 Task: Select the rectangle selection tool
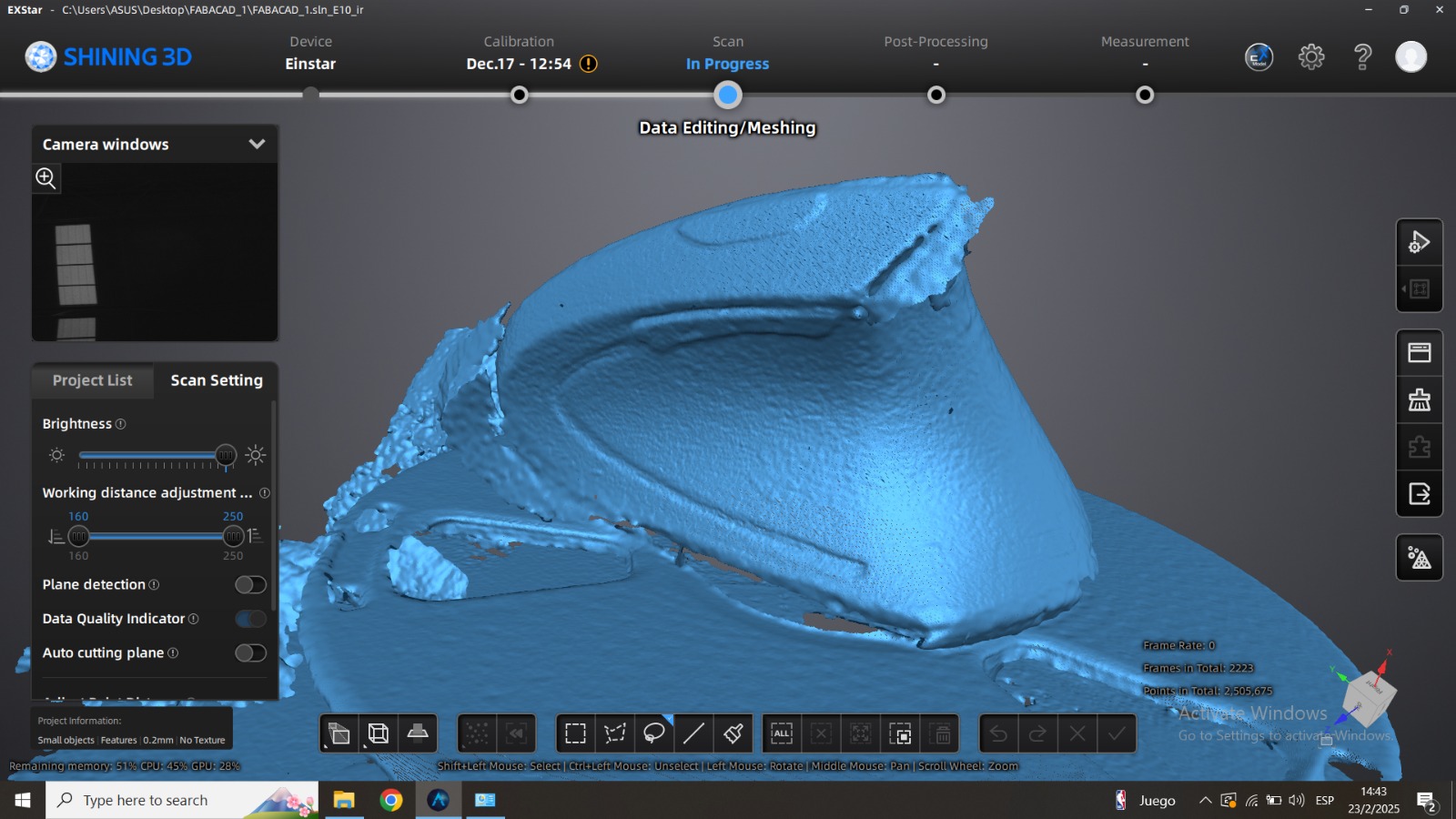(575, 733)
